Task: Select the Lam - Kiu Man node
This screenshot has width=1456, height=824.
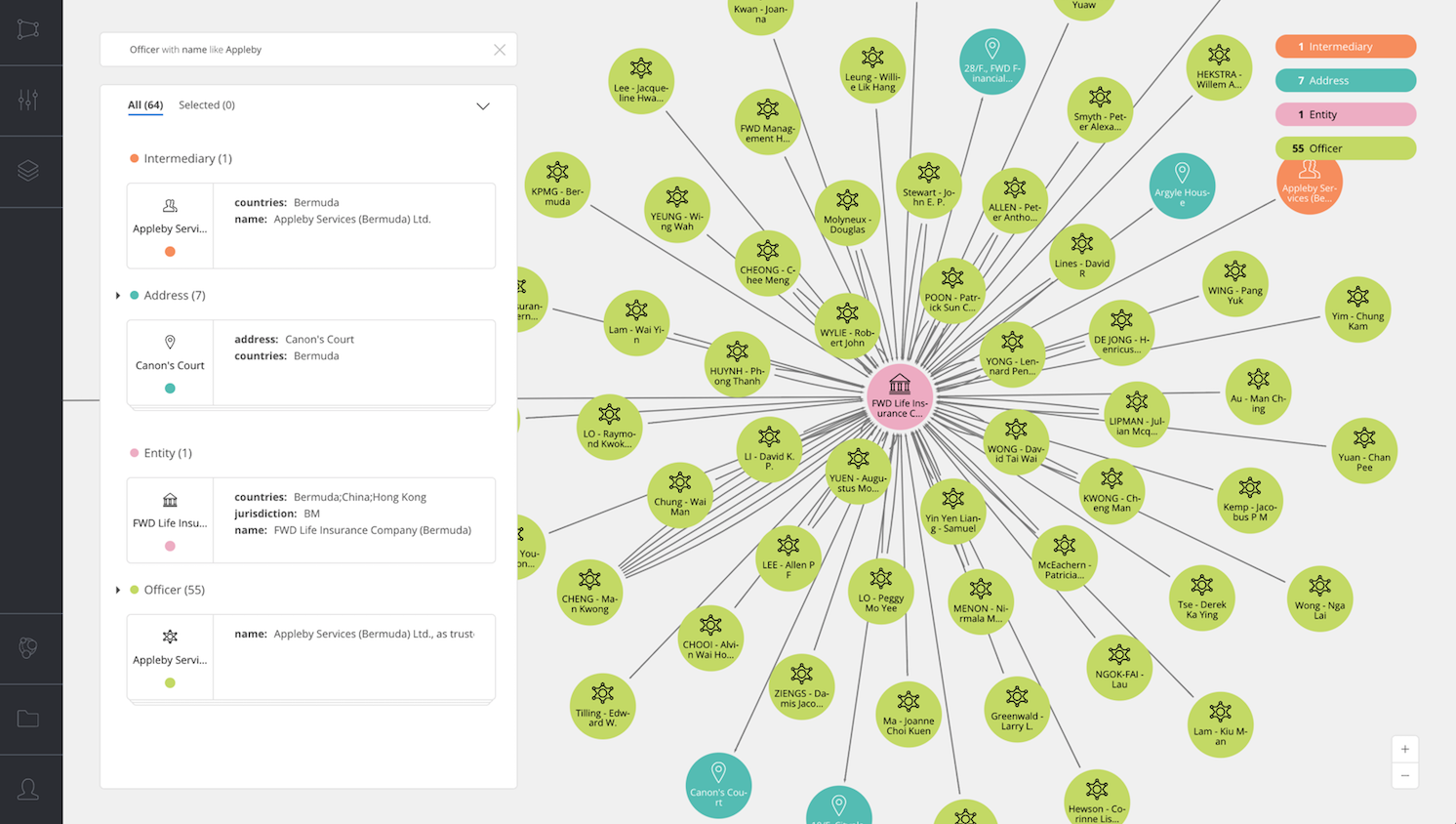Action: tap(1220, 724)
